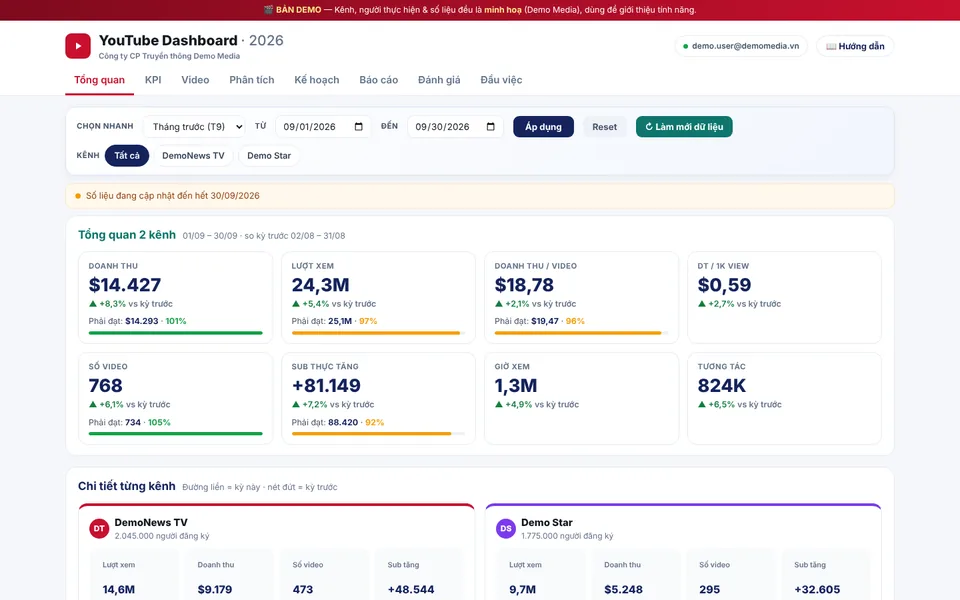Click the Từ date field 09/01/2026
The height and width of the screenshot is (600, 960).
323,127
